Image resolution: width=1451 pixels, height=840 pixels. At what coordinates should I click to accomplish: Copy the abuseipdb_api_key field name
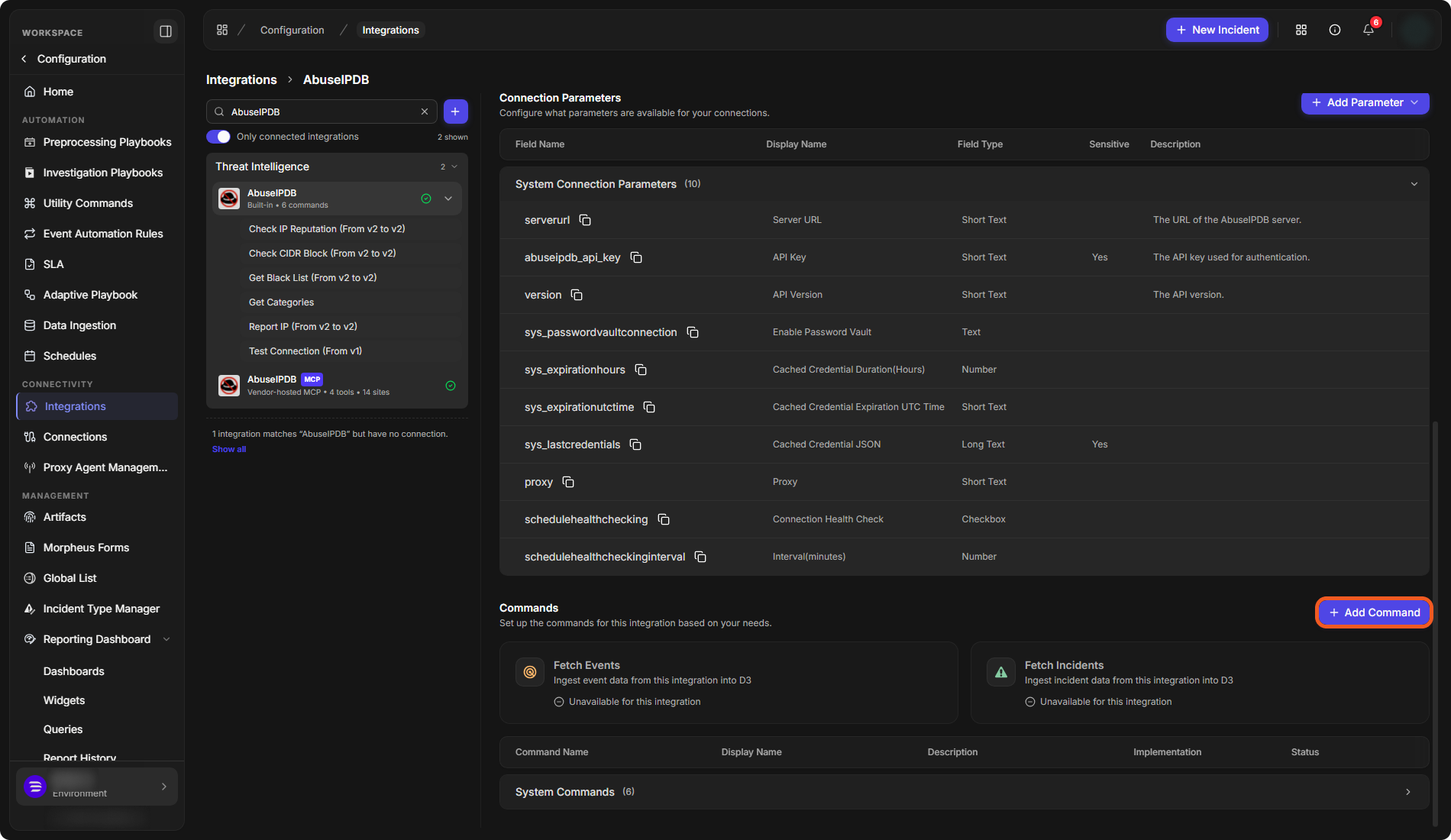click(x=636, y=257)
